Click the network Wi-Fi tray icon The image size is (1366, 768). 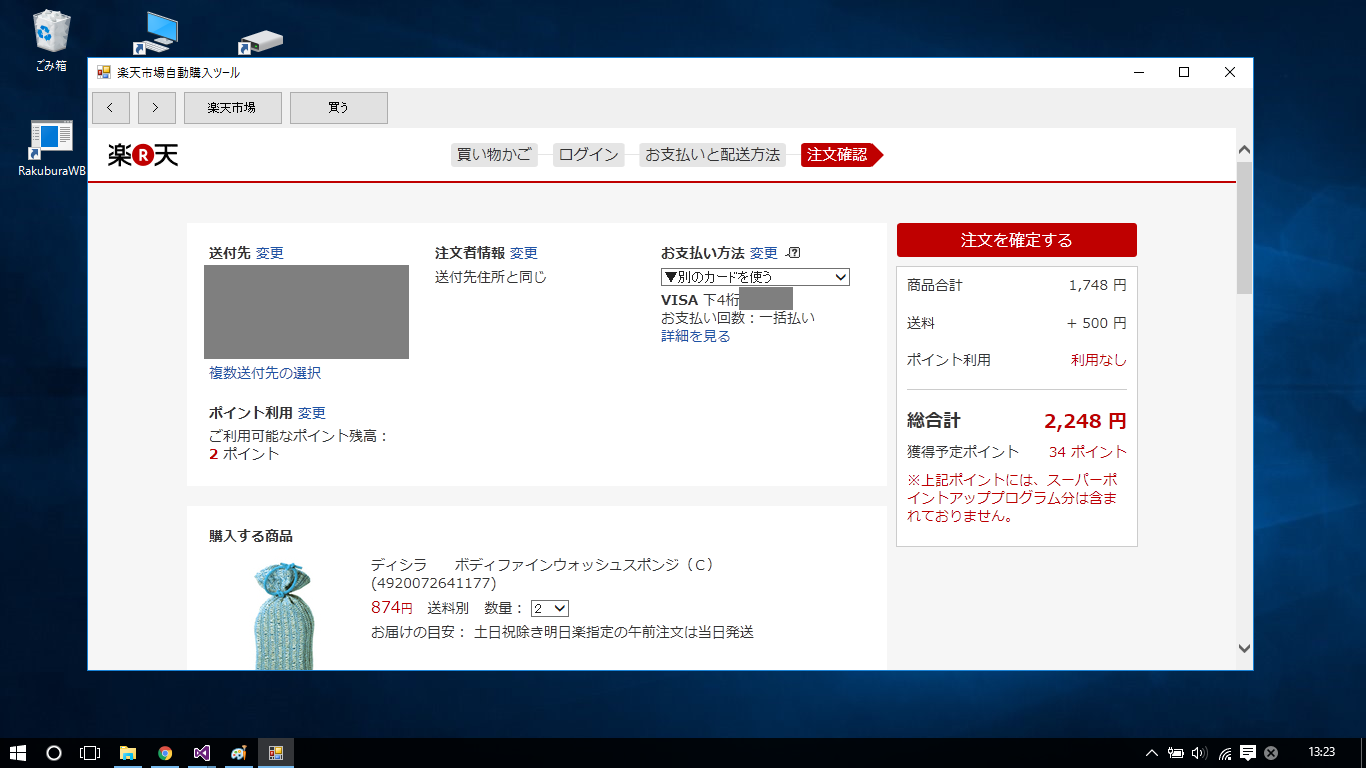point(1225,753)
